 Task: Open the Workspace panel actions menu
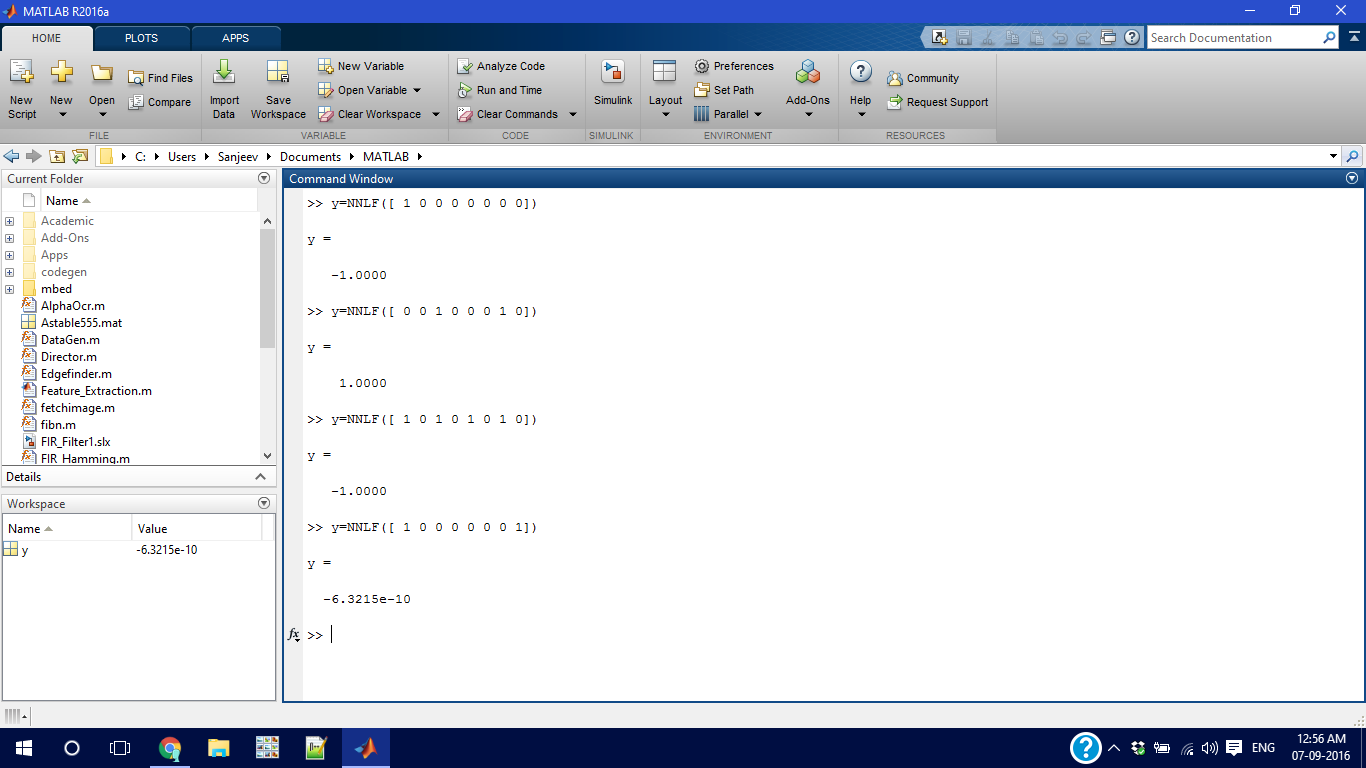tap(264, 503)
